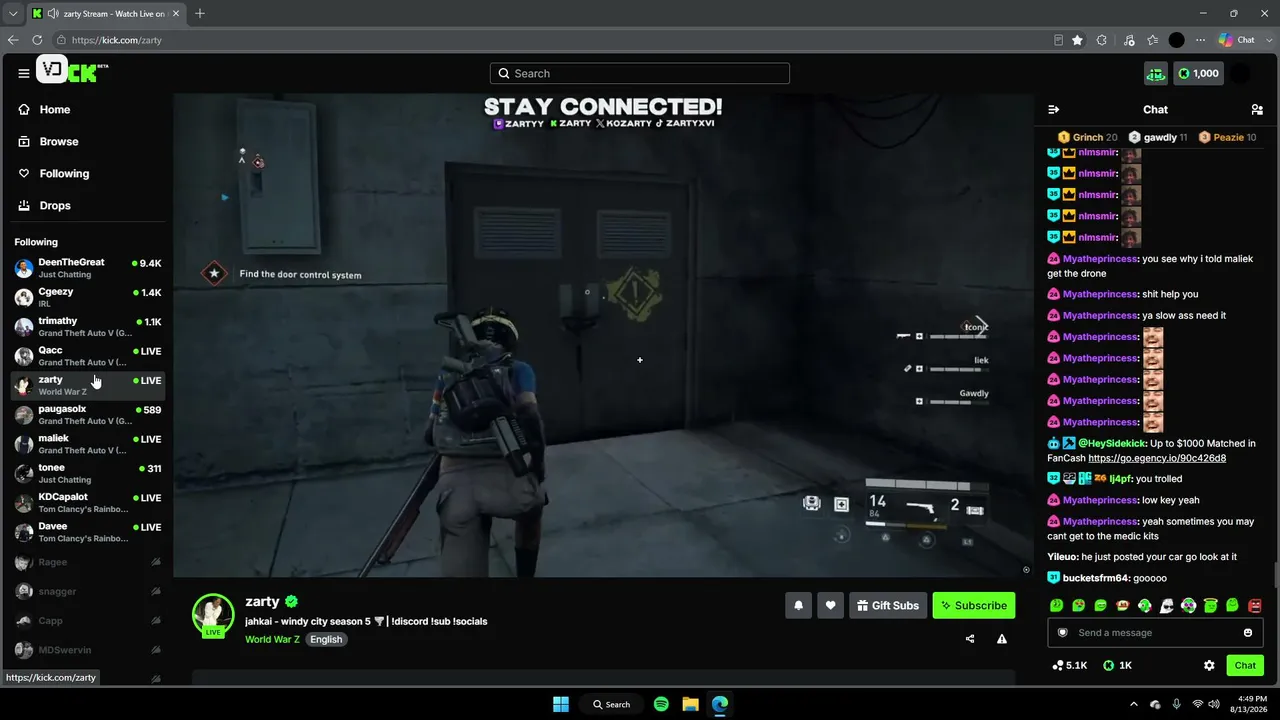This screenshot has height=720, width=1280.
Task: Send message with green Chat button
Action: (1245, 665)
